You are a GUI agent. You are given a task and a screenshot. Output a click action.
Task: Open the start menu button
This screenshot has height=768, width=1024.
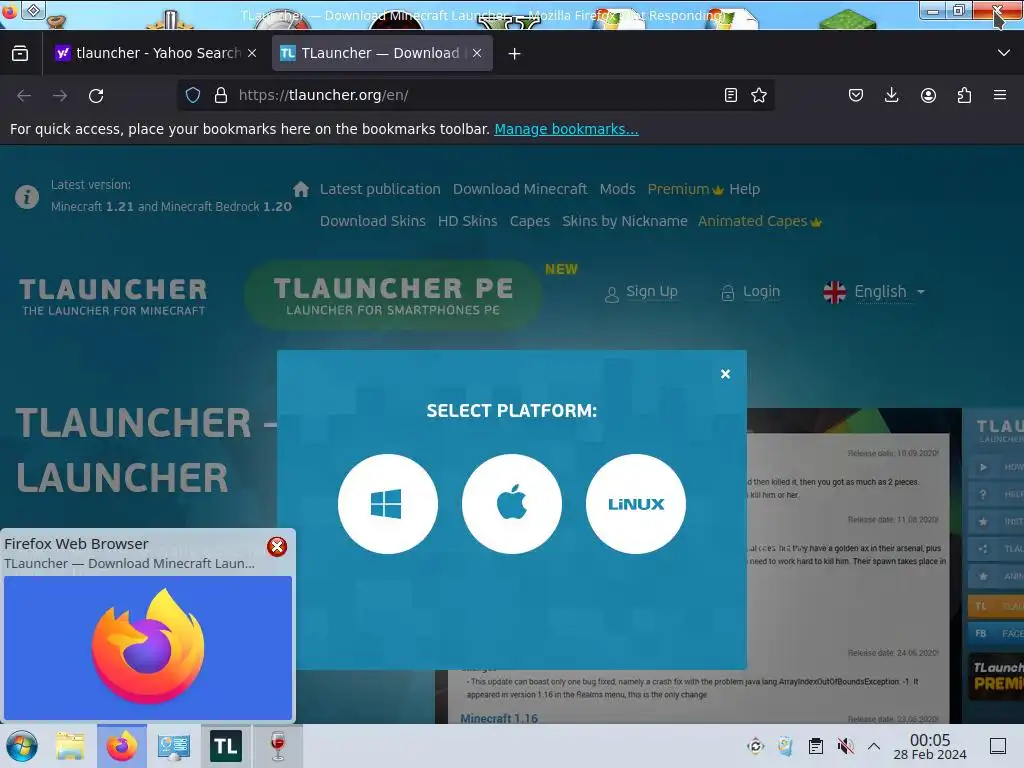(22, 746)
